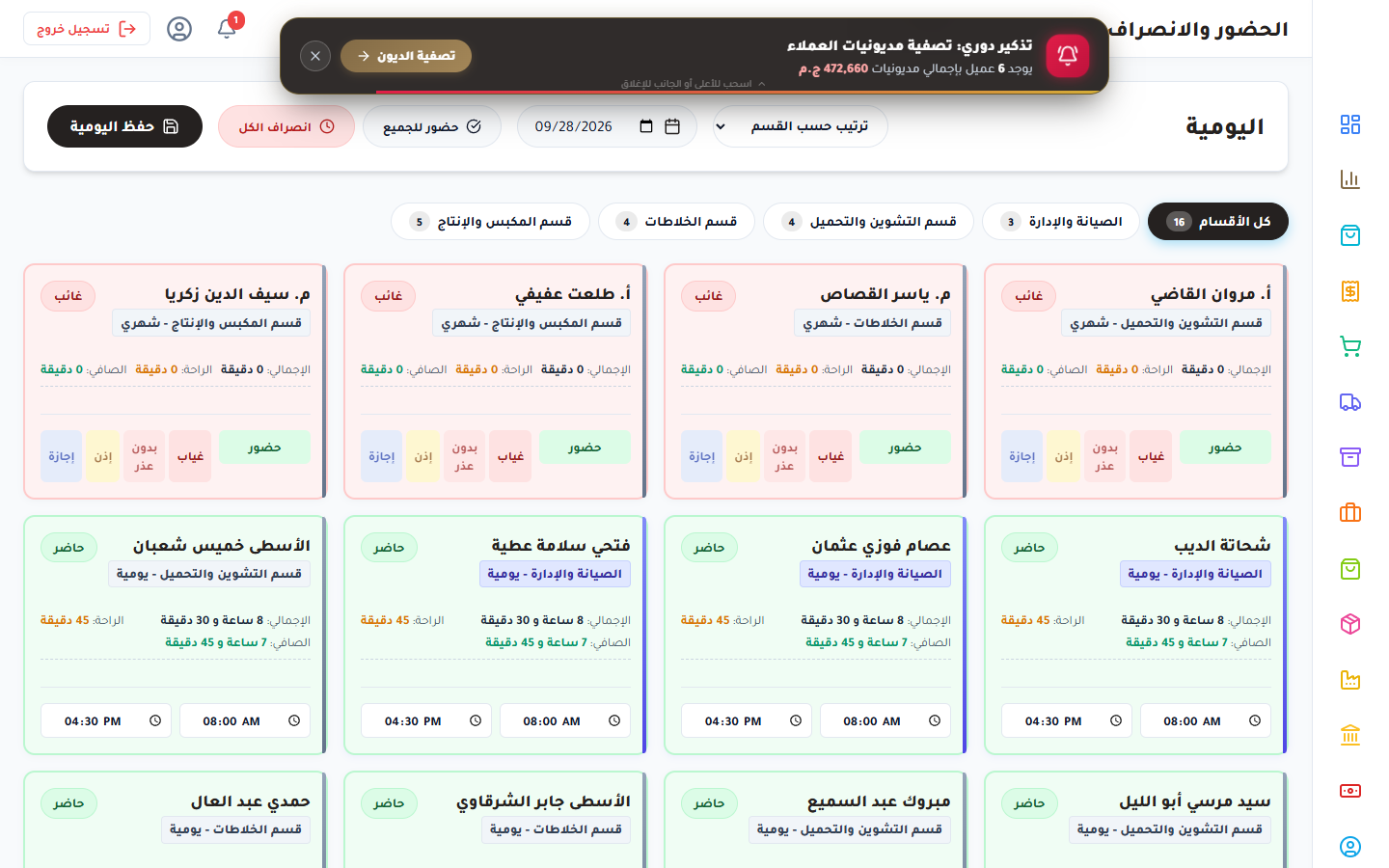Image resolution: width=1389 pixels, height=868 pixels.
Task: Select قسم الخلاطات tab
Action: 676,222
